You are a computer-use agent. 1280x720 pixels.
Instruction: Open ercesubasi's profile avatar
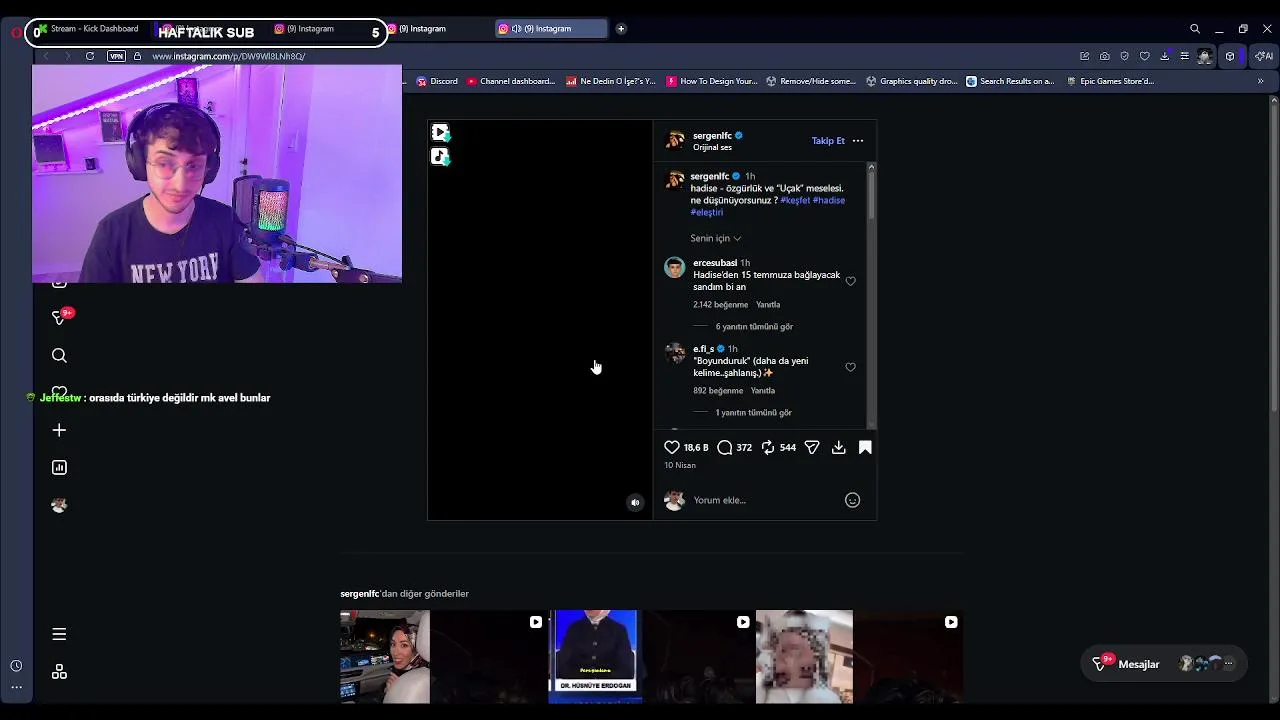pyautogui.click(x=675, y=268)
